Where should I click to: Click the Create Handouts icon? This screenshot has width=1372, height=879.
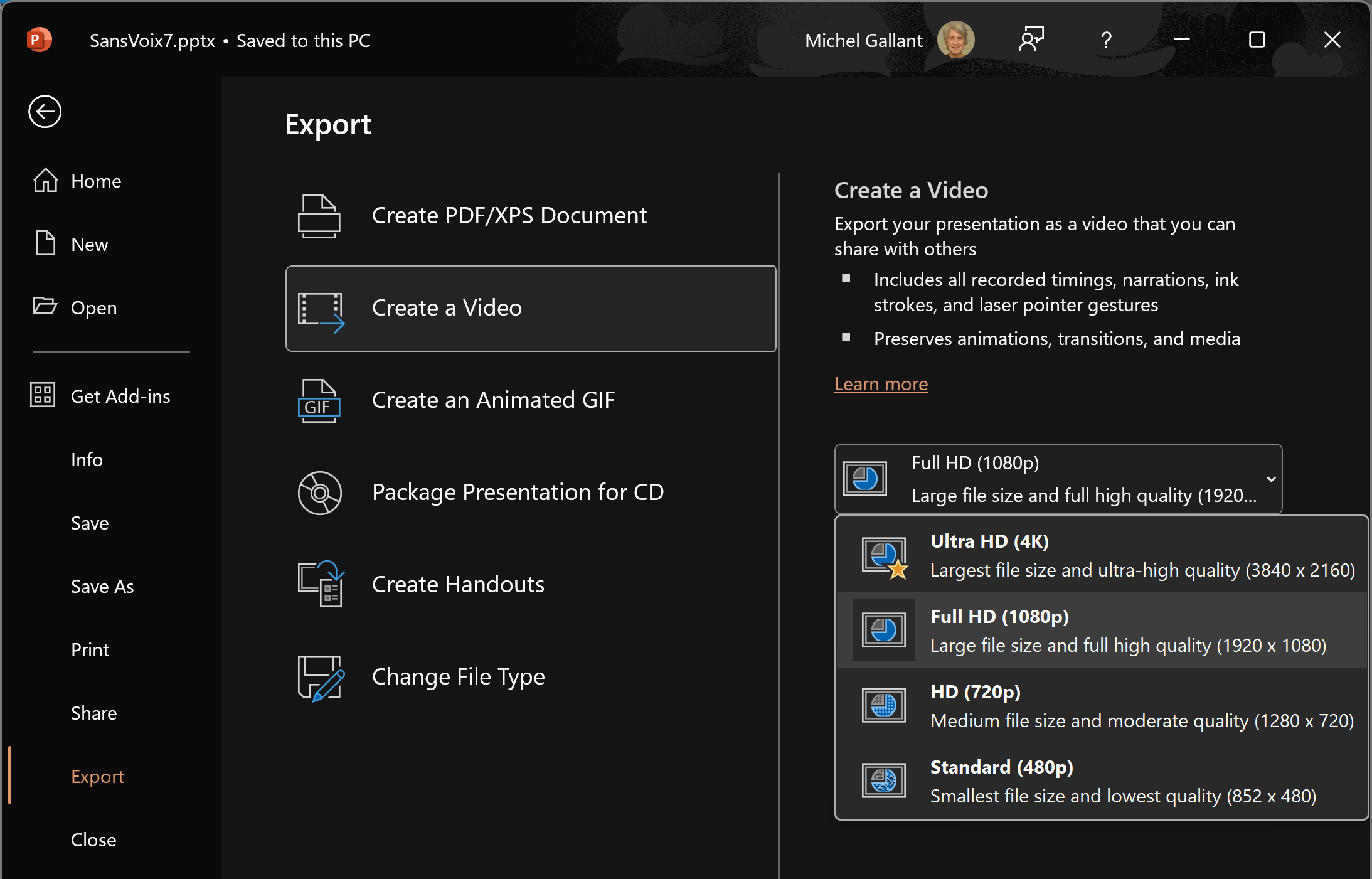(320, 584)
